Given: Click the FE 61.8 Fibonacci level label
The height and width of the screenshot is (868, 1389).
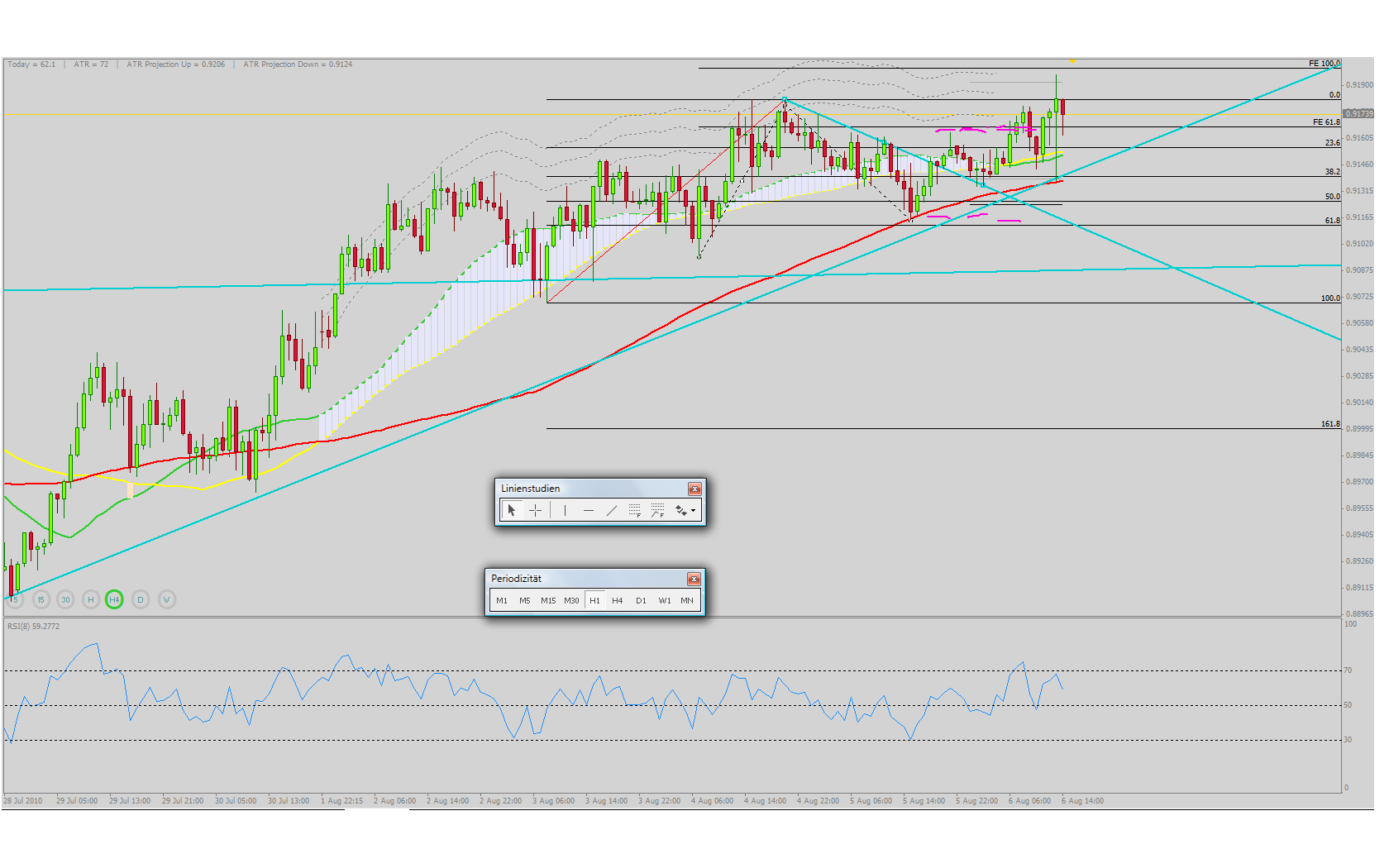Looking at the screenshot, I should click(1326, 122).
